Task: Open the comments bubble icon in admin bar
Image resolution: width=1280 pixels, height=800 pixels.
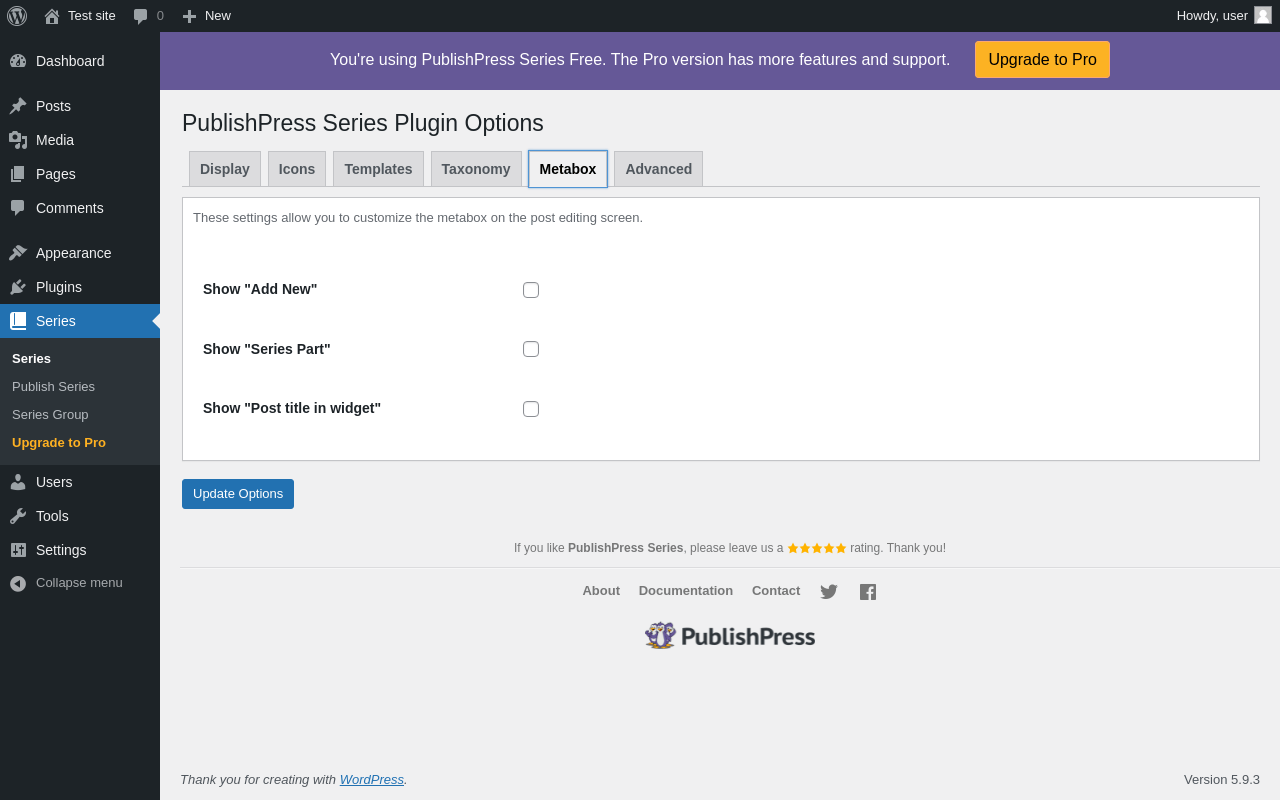Action: pyautogui.click(x=141, y=16)
